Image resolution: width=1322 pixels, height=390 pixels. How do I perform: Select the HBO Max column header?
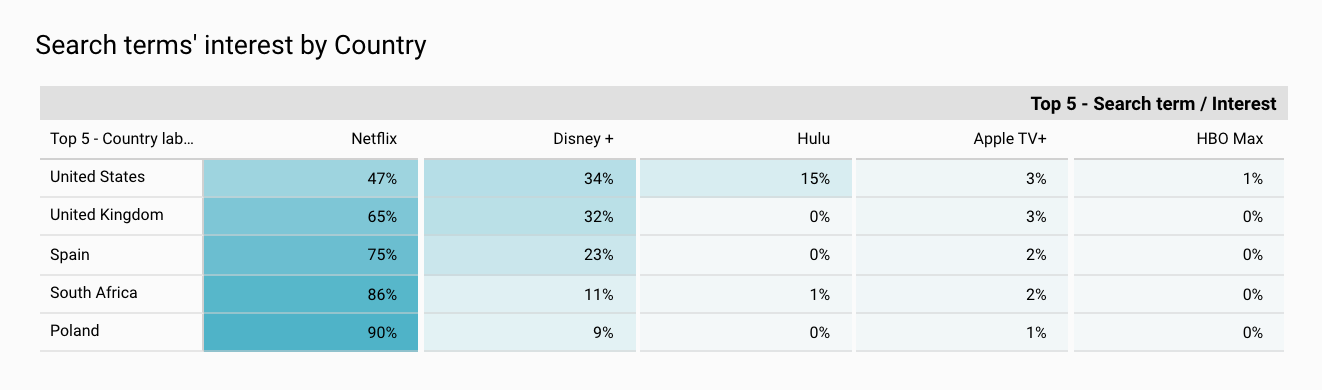[1237, 139]
